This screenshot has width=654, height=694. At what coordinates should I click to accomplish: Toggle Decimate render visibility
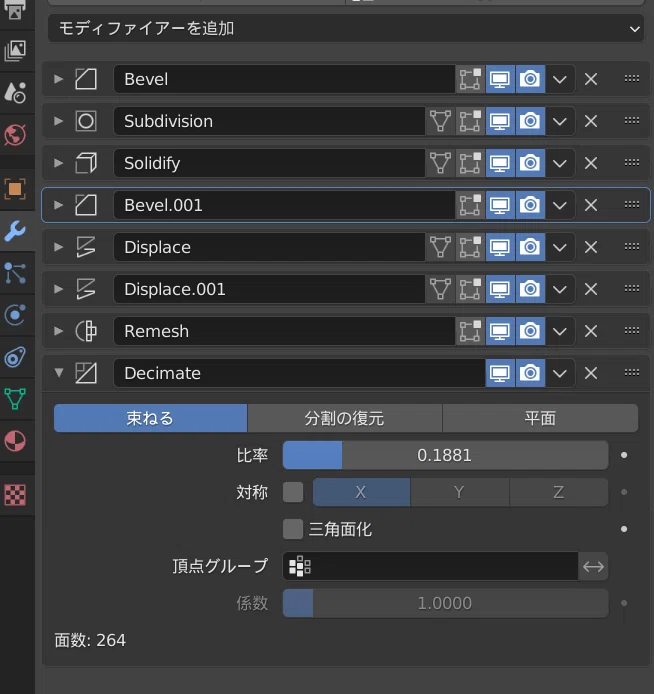(x=530, y=373)
